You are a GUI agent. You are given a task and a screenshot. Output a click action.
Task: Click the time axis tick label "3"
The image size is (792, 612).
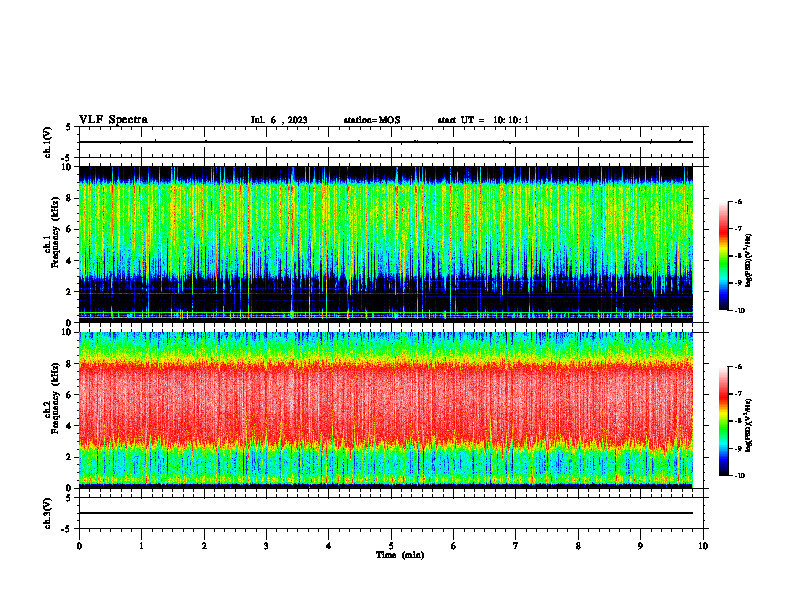coord(266,546)
